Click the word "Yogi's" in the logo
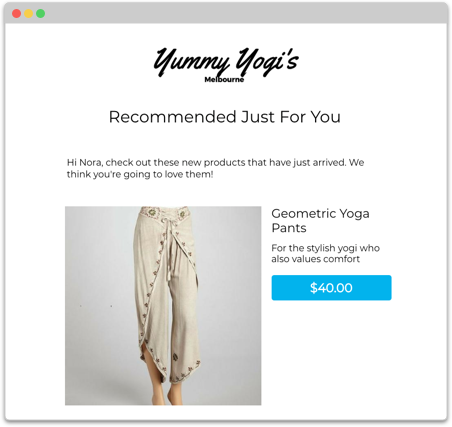This screenshot has height=427, width=452. 266,61
